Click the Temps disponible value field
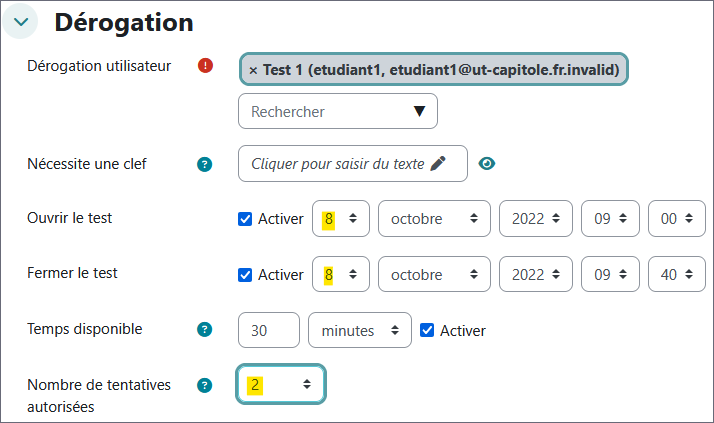The image size is (714, 423). point(269,330)
